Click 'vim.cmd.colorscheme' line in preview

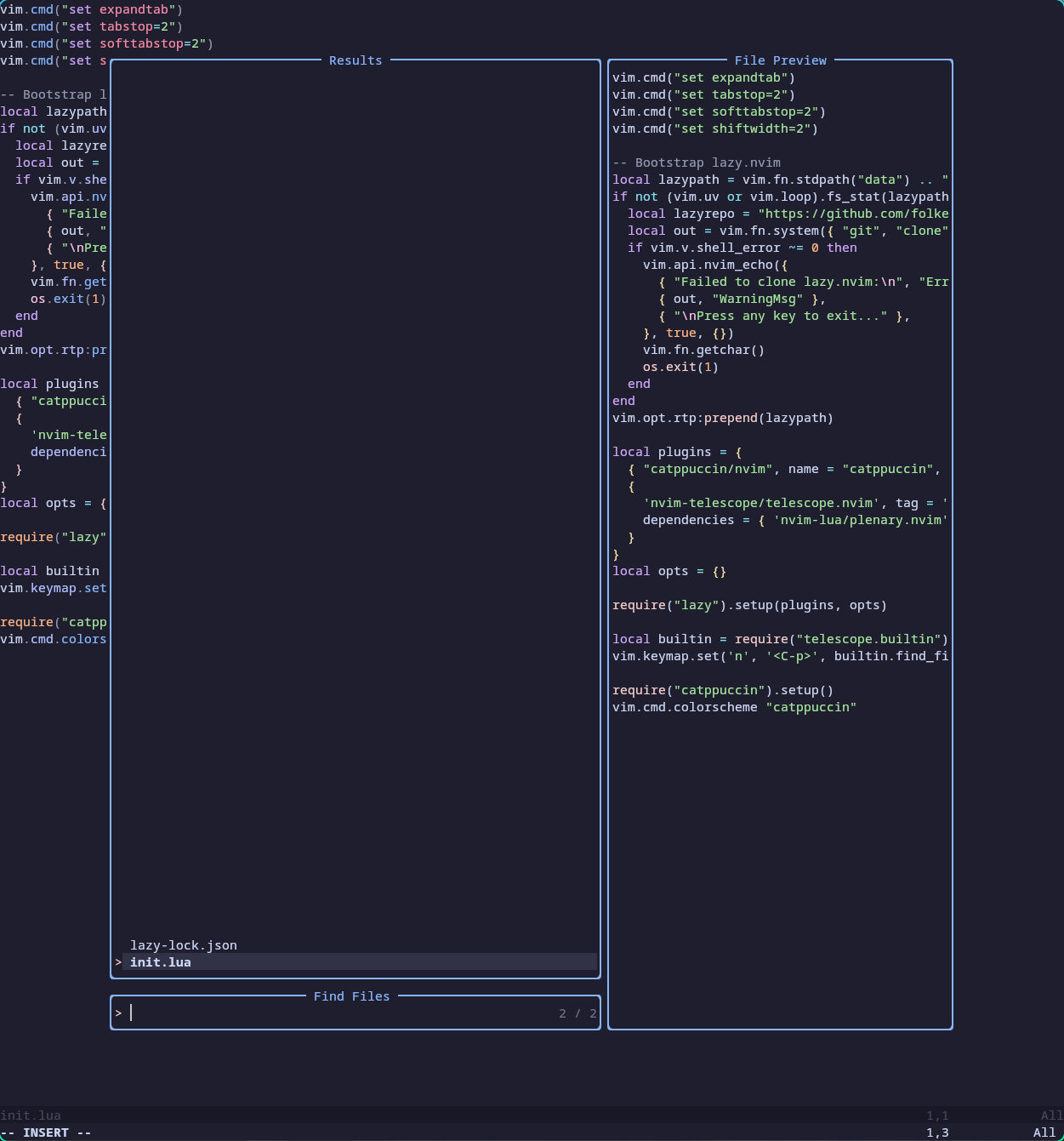click(735, 707)
